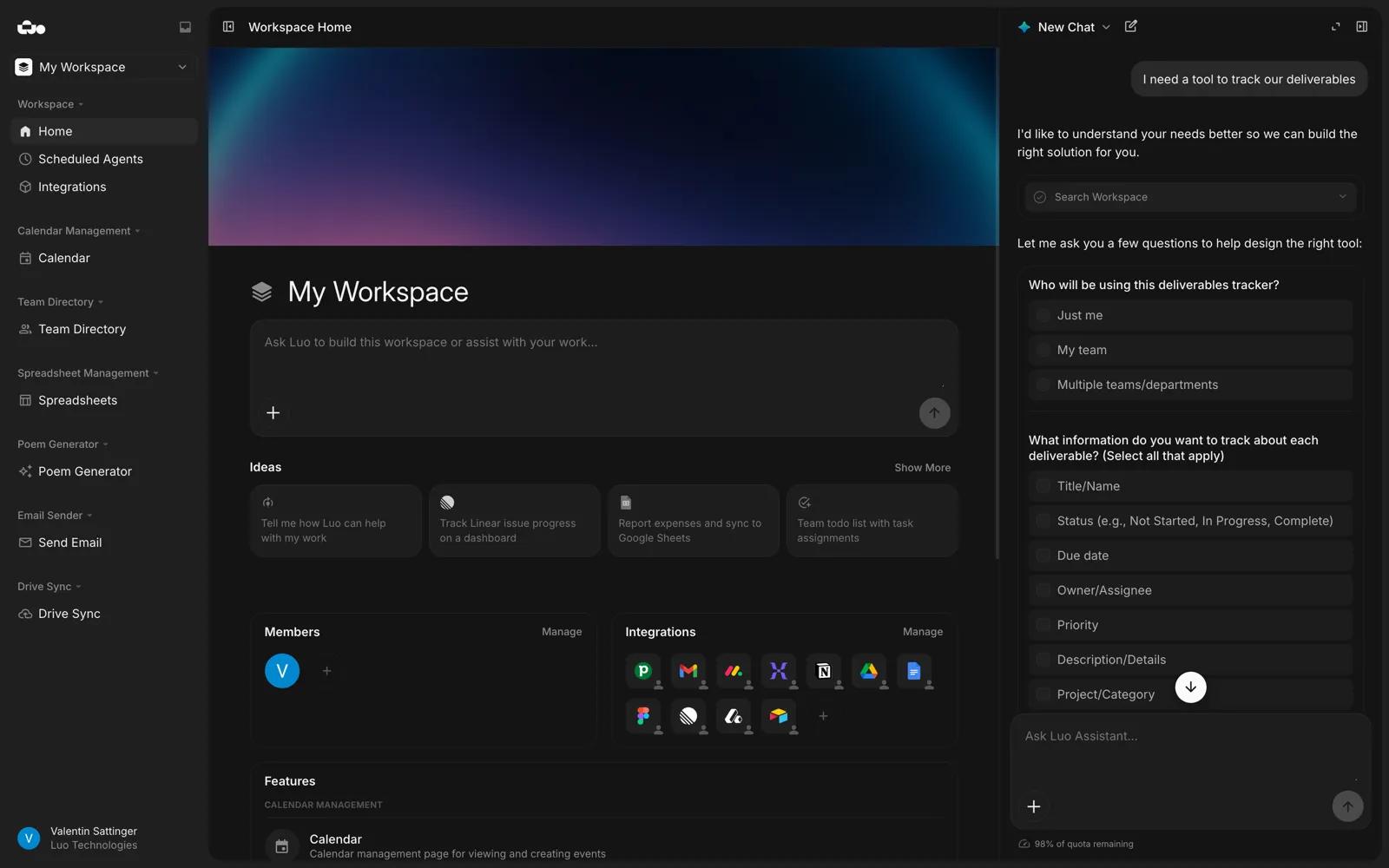Click the new chat compose icon
1389x868 pixels.
pos(1130,27)
